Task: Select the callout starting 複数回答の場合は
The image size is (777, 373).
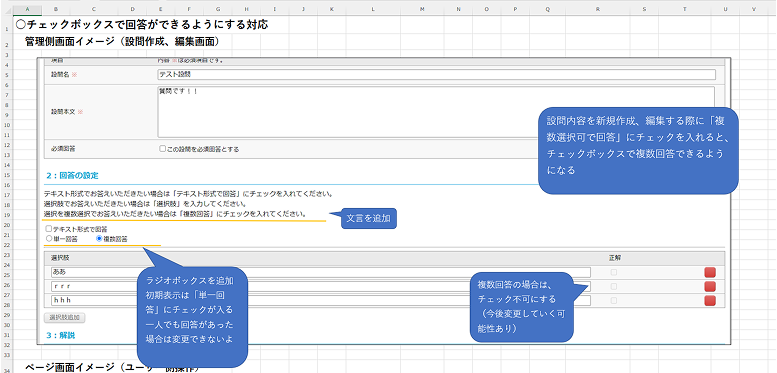Action: tap(521, 307)
